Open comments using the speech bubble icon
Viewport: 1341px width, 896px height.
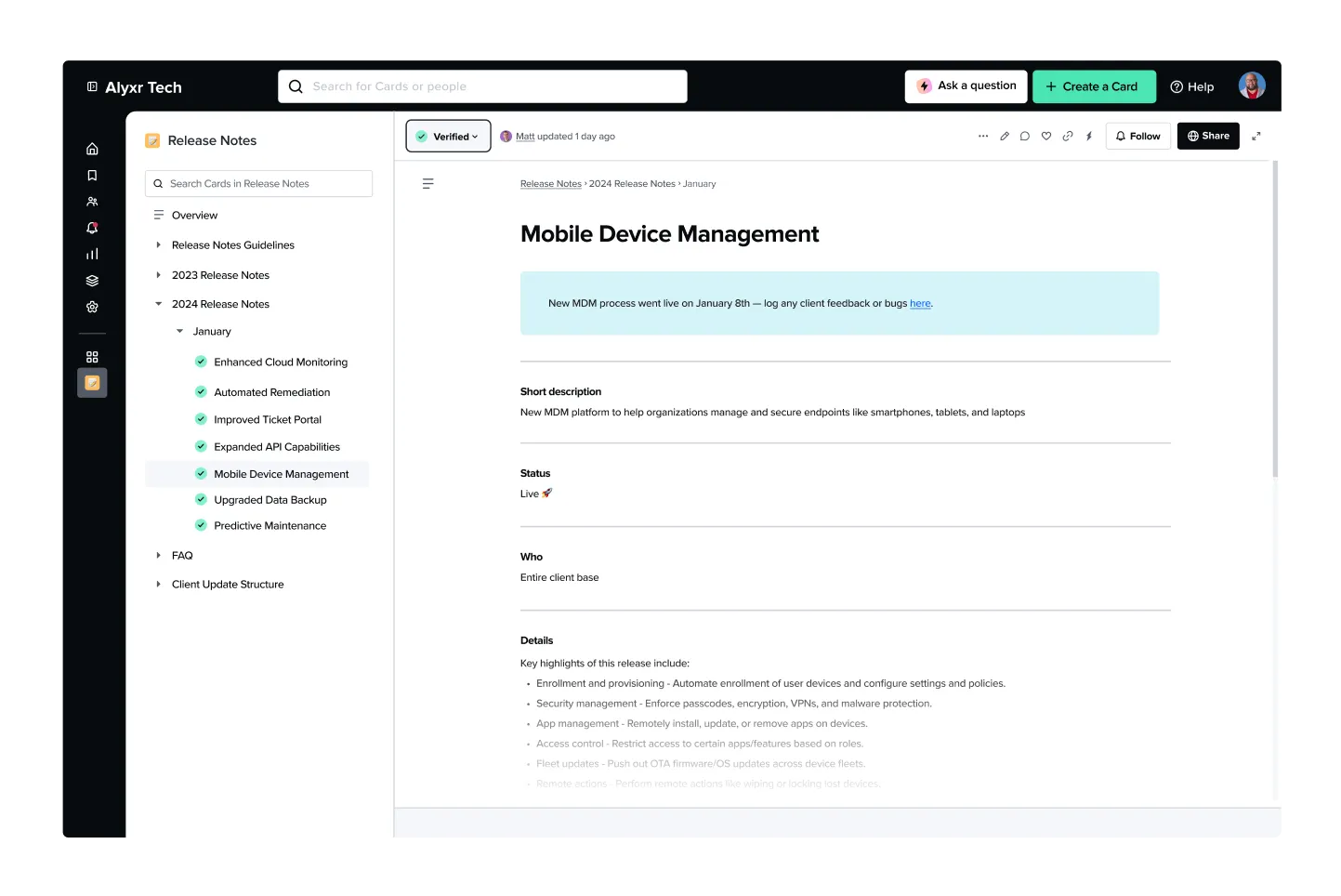click(1025, 136)
